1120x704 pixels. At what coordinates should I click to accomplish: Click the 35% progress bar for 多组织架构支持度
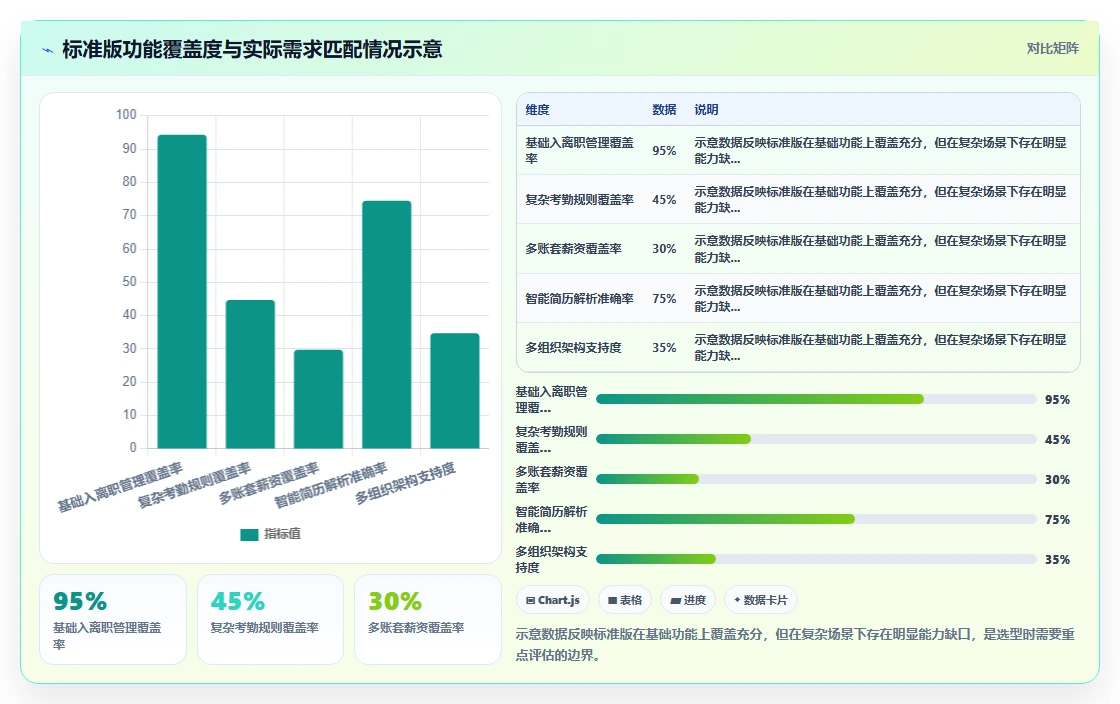tap(816, 559)
